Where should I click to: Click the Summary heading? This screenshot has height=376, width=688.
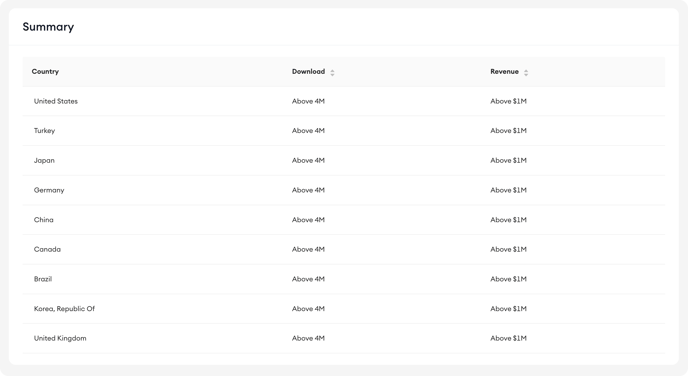48,27
